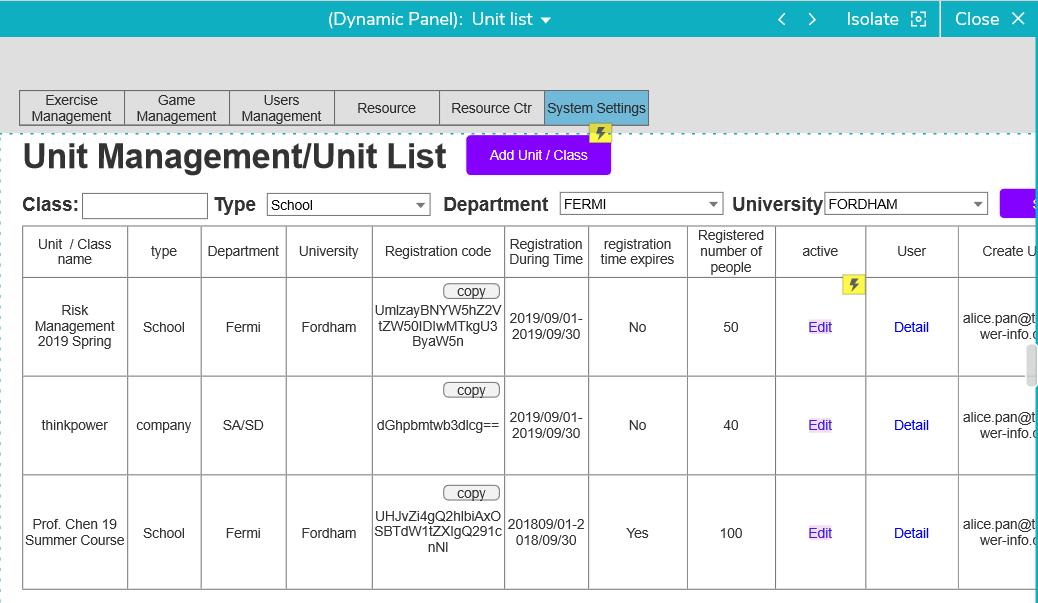Click the 'company' type cell
Screen dimensions: 1038x603
click(164, 425)
